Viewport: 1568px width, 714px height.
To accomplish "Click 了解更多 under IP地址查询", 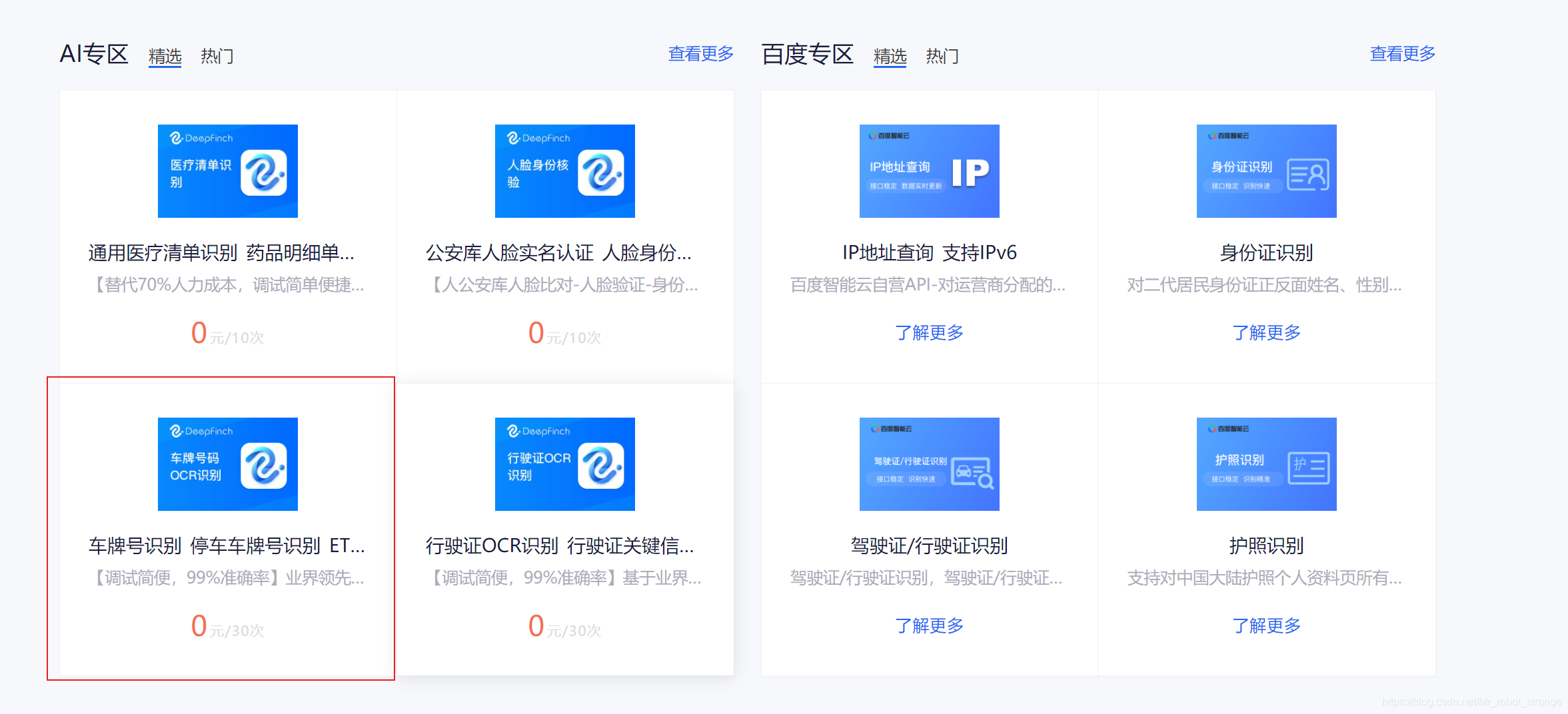I will (929, 332).
